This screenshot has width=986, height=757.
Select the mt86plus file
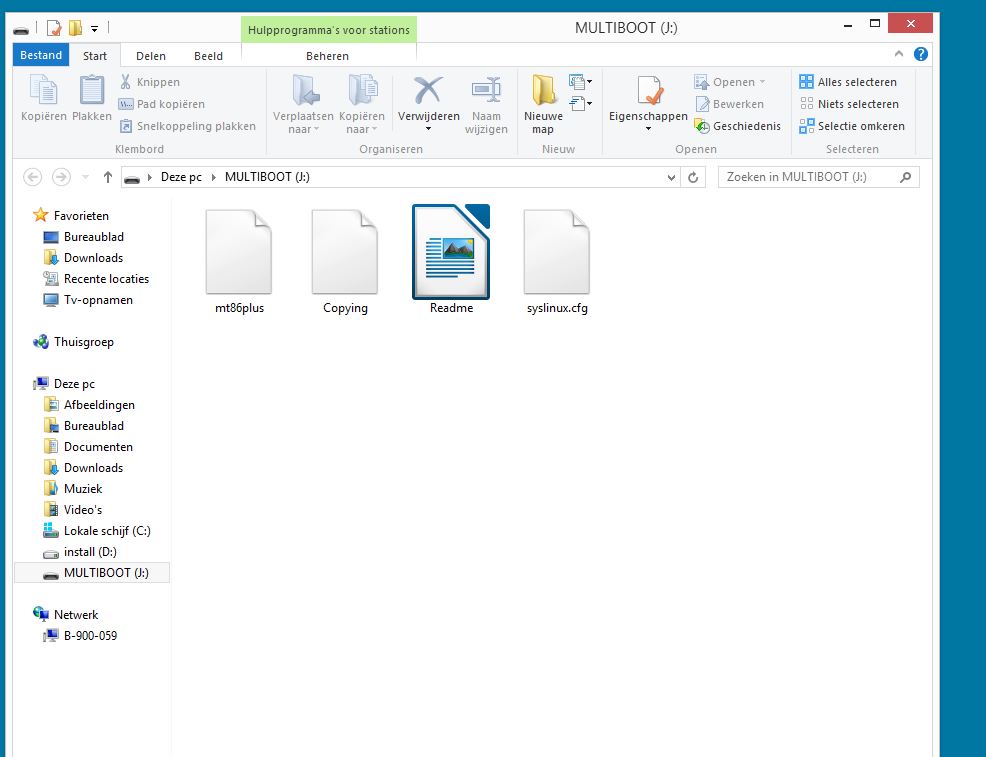coord(239,262)
